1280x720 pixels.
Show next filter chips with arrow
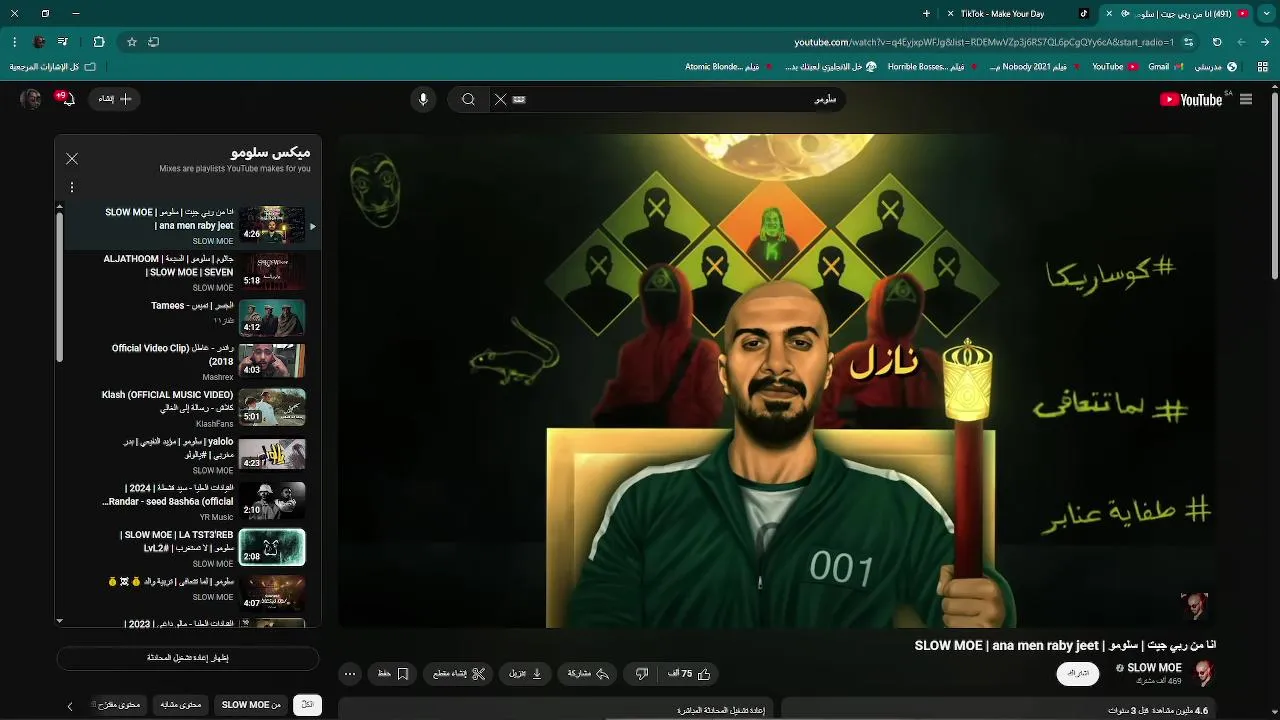[70, 706]
